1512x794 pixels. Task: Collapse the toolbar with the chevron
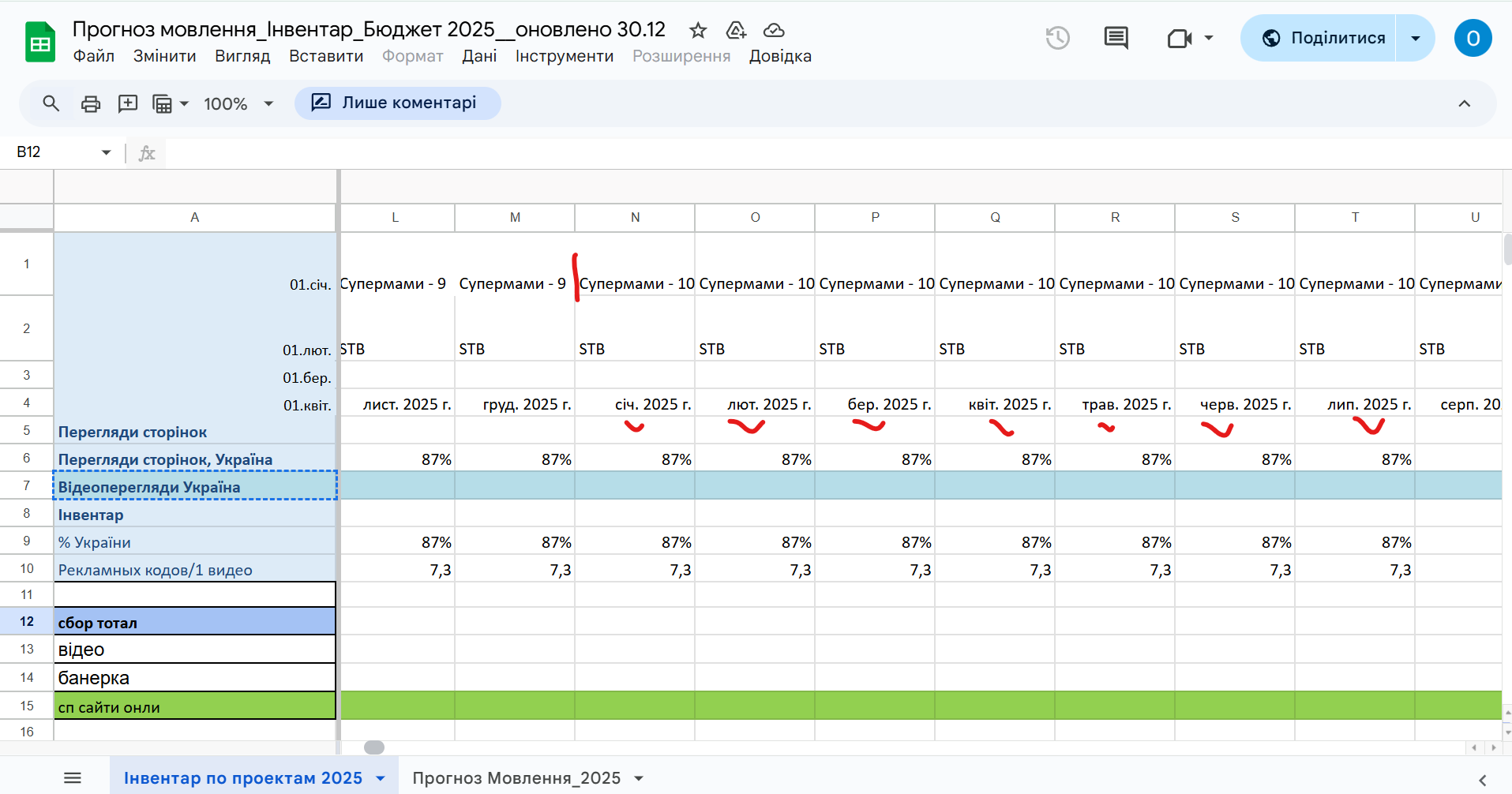tap(1464, 103)
